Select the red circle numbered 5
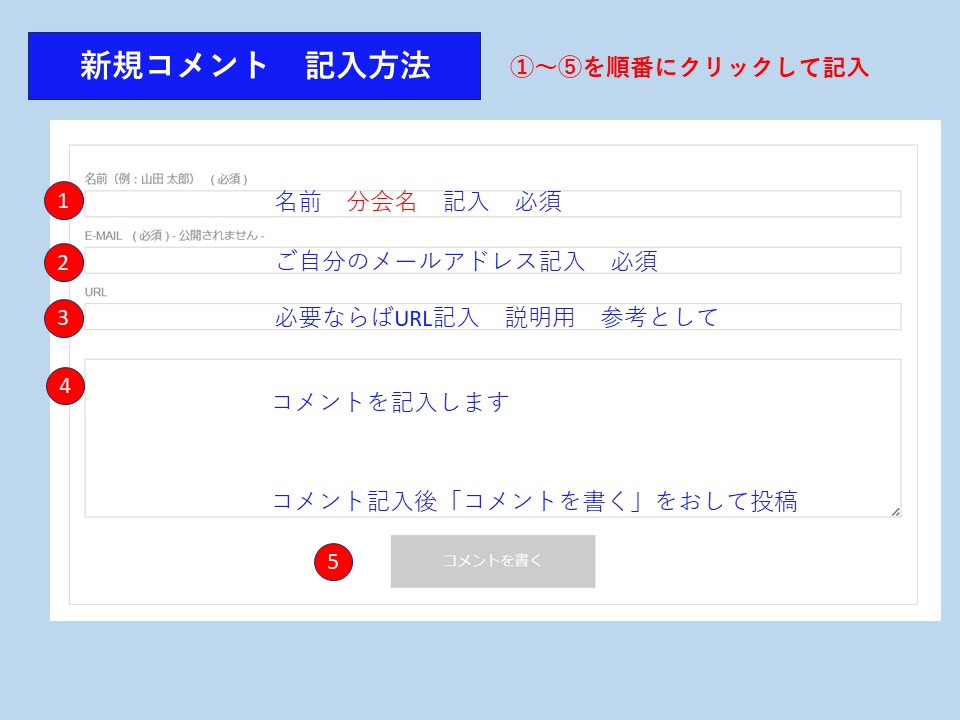 pos(333,562)
